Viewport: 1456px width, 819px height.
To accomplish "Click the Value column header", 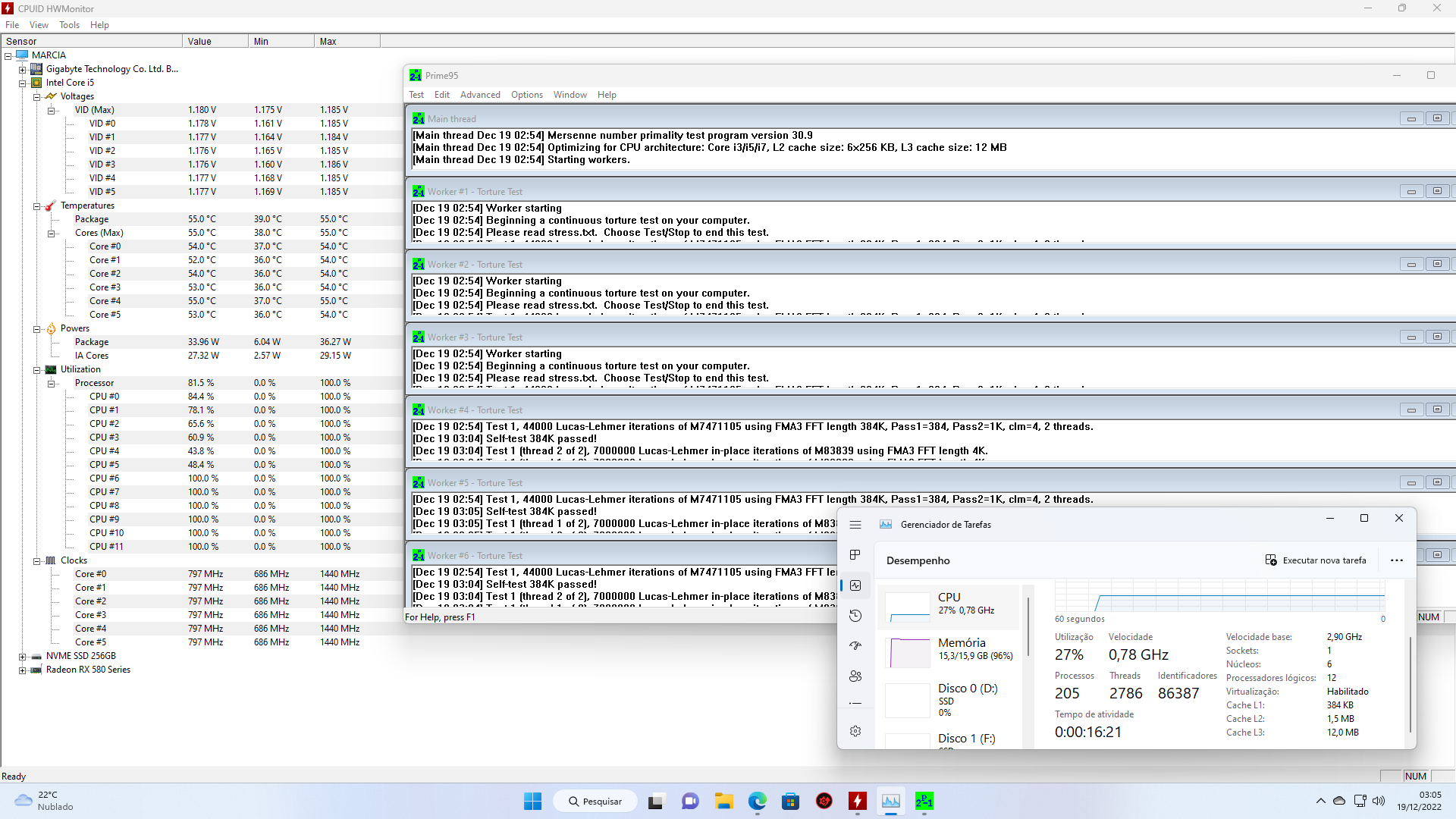I will pyautogui.click(x=215, y=41).
